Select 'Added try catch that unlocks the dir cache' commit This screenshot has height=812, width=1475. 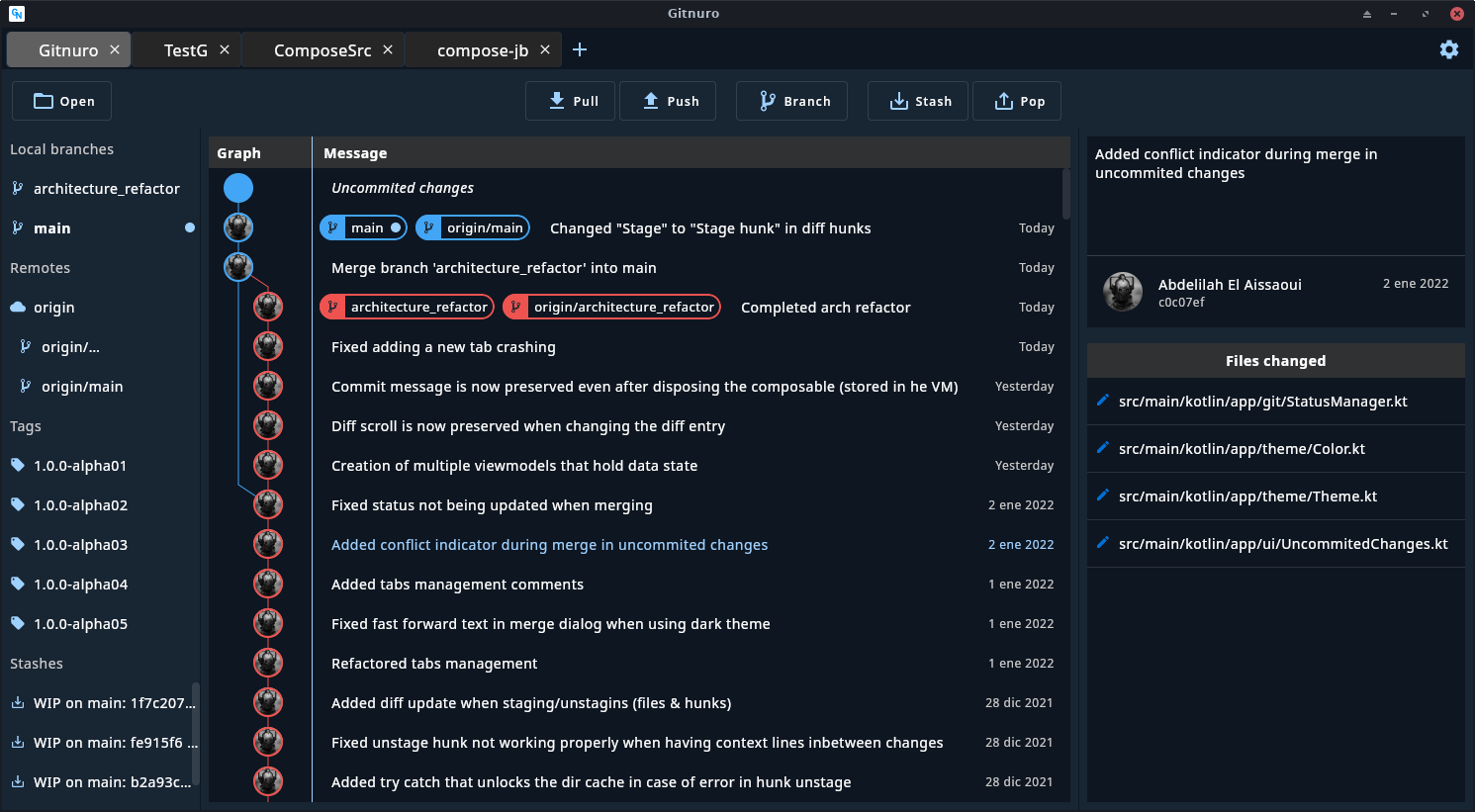[x=639, y=782]
